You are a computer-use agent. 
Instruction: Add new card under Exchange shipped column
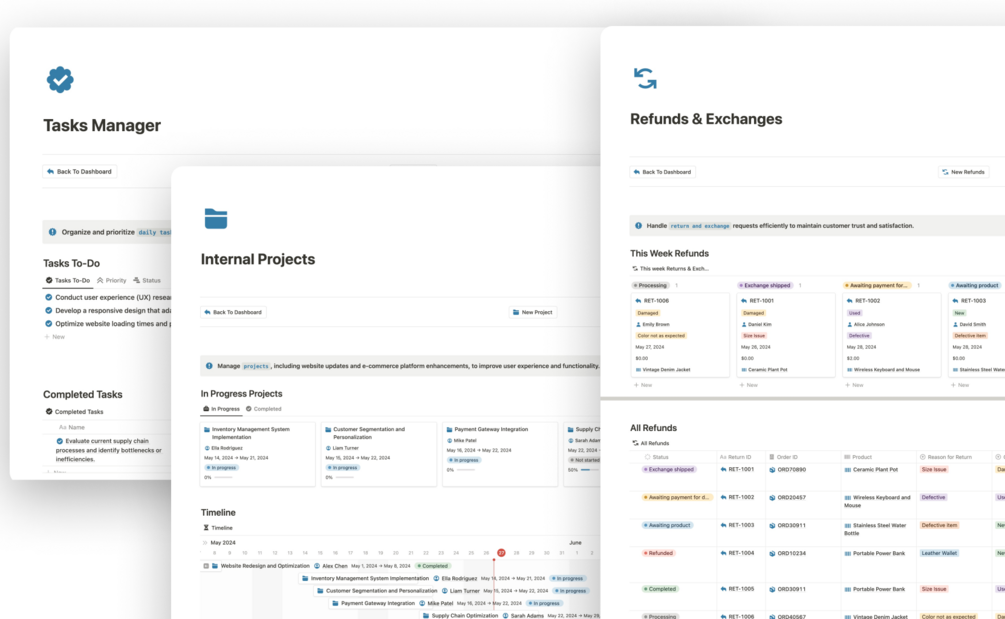[x=749, y=385]
